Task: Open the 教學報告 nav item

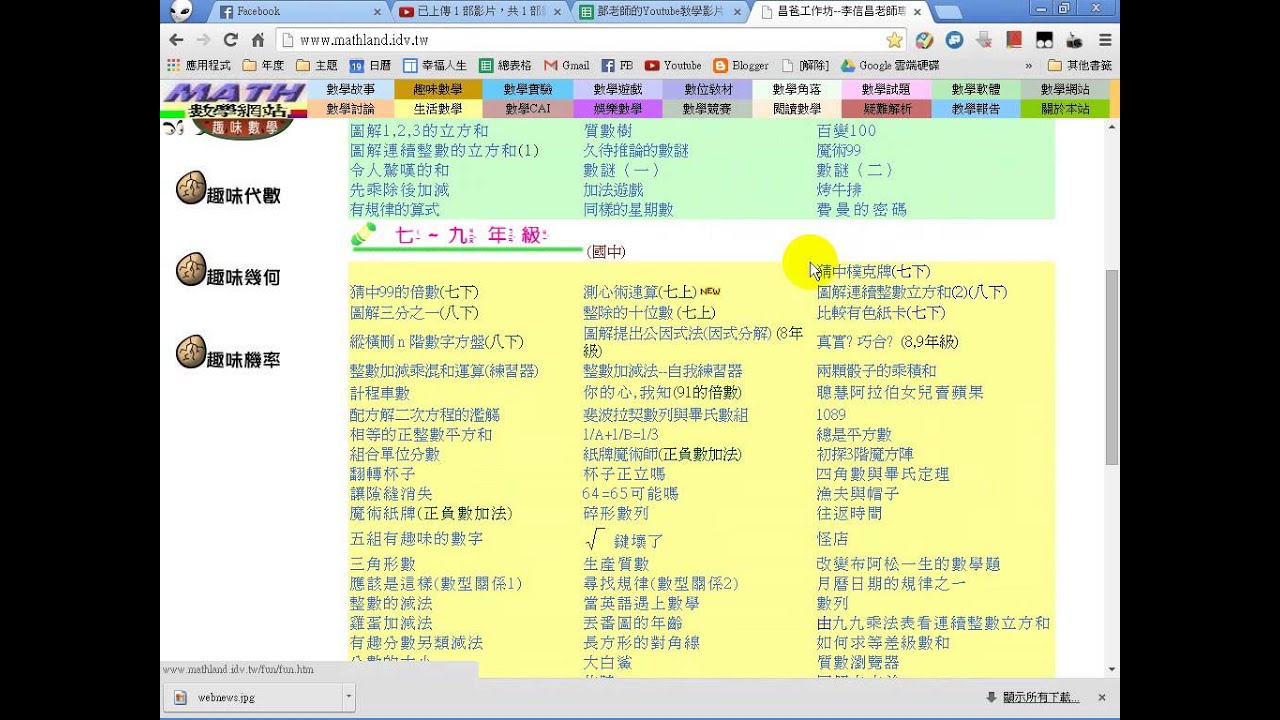Action: tap(976, 108)
